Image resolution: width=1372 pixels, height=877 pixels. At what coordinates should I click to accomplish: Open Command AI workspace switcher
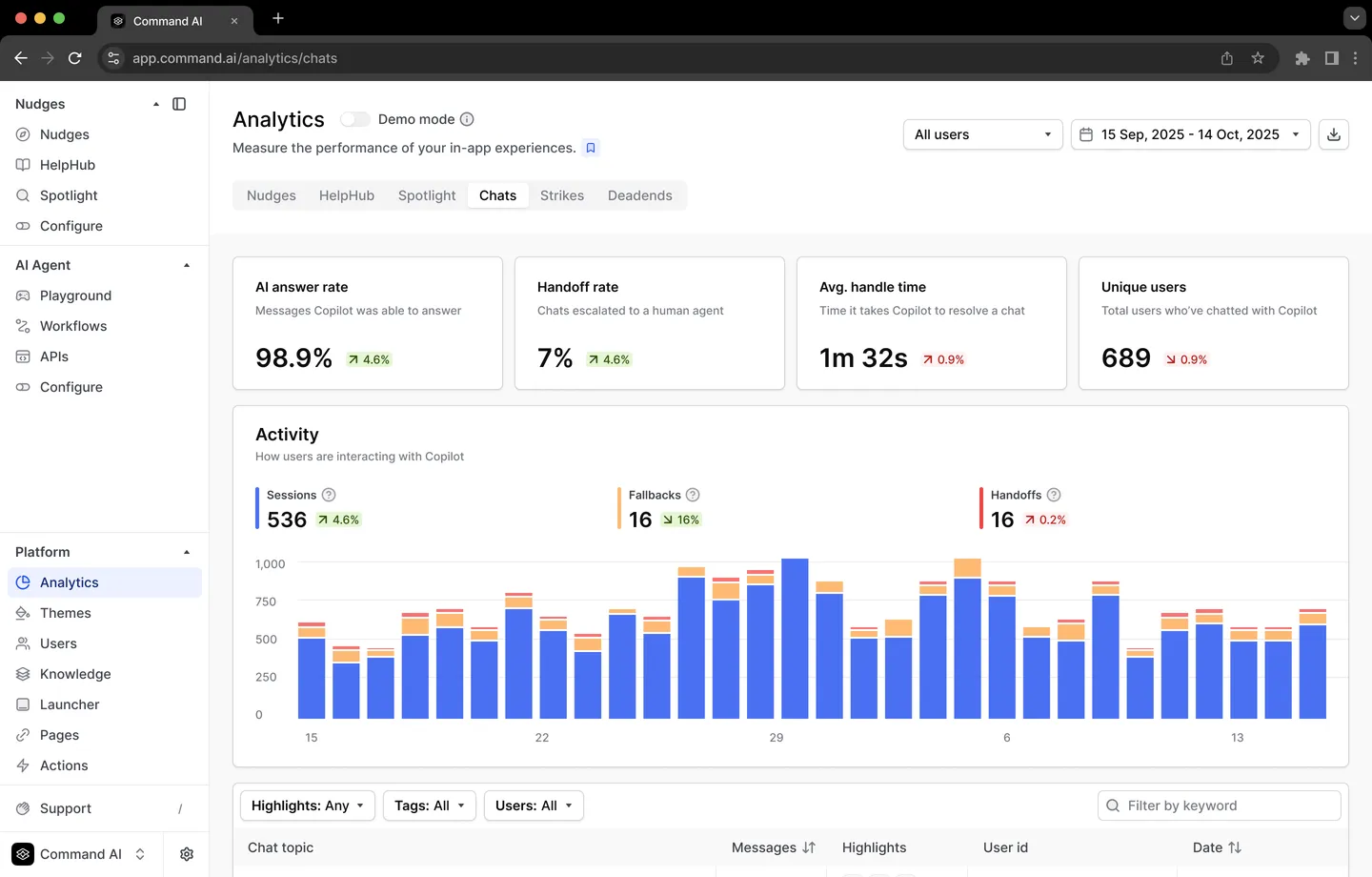(82, 854)
